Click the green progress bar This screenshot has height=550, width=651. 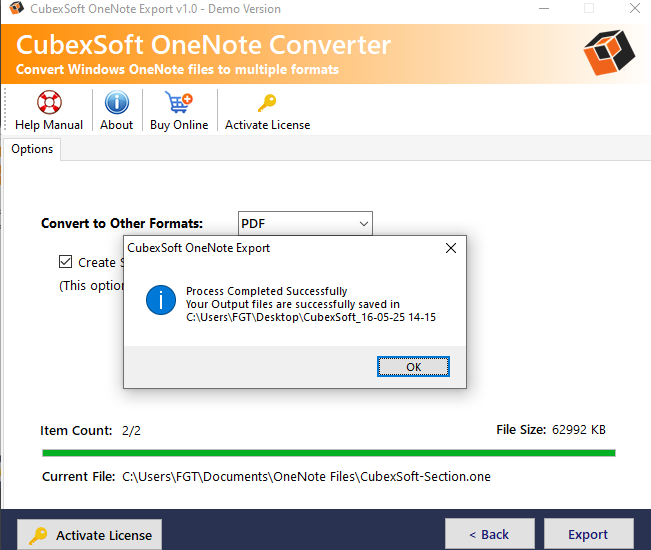point(329,453)
